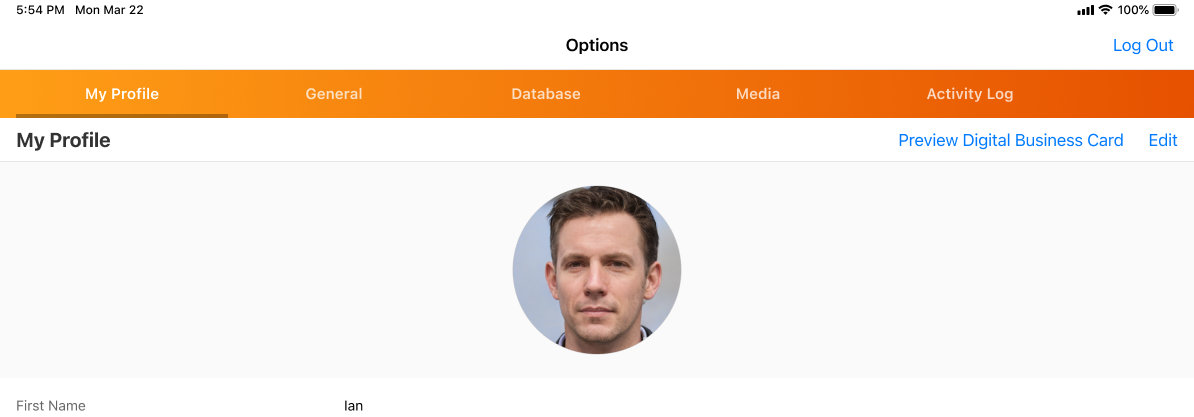The width and height of the screenshot is (1194, 417).
Task: Open the Database tab
Action: click(x=546, y=94)
